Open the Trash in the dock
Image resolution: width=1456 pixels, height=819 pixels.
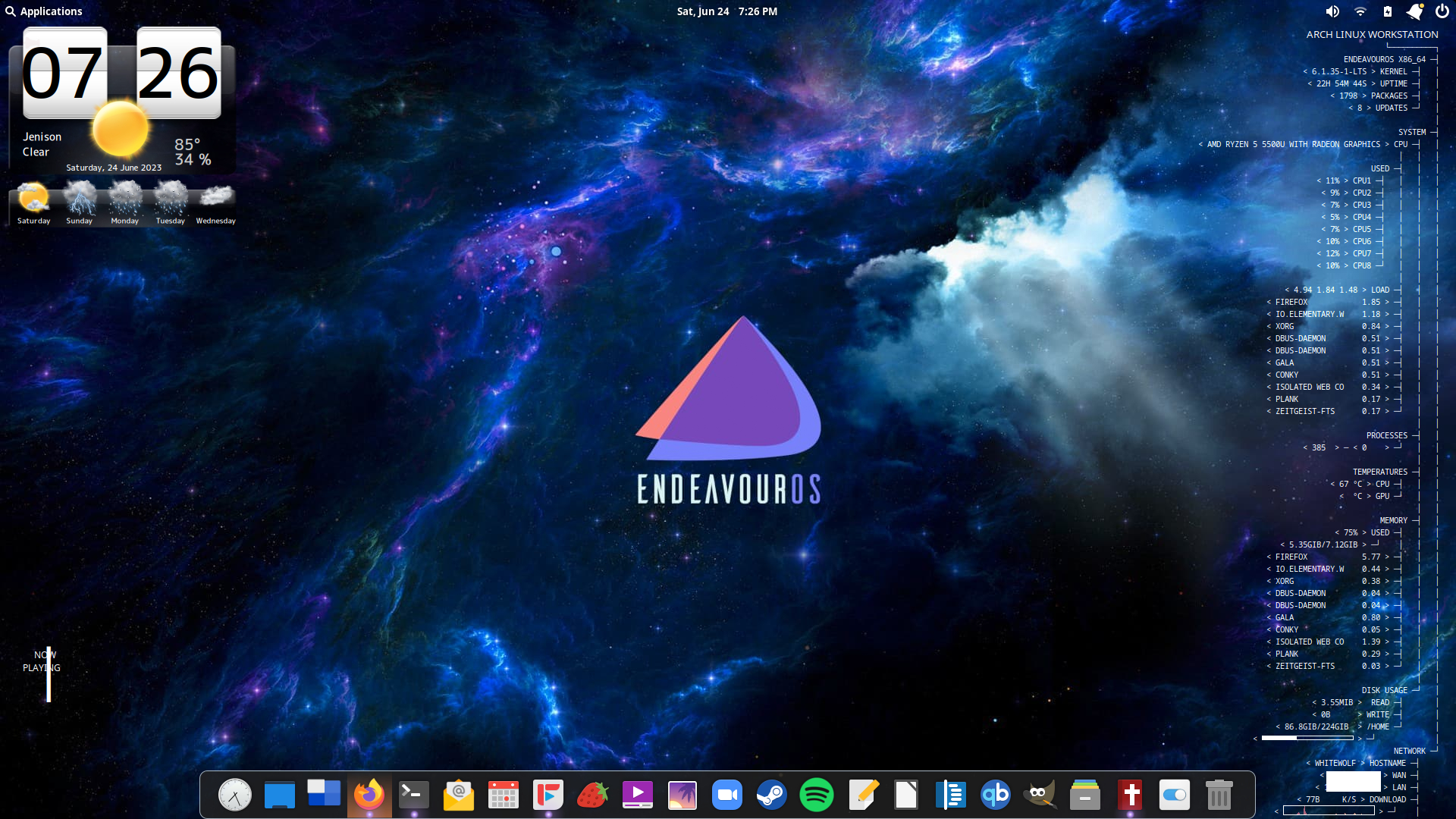[x=1219, y=795]
